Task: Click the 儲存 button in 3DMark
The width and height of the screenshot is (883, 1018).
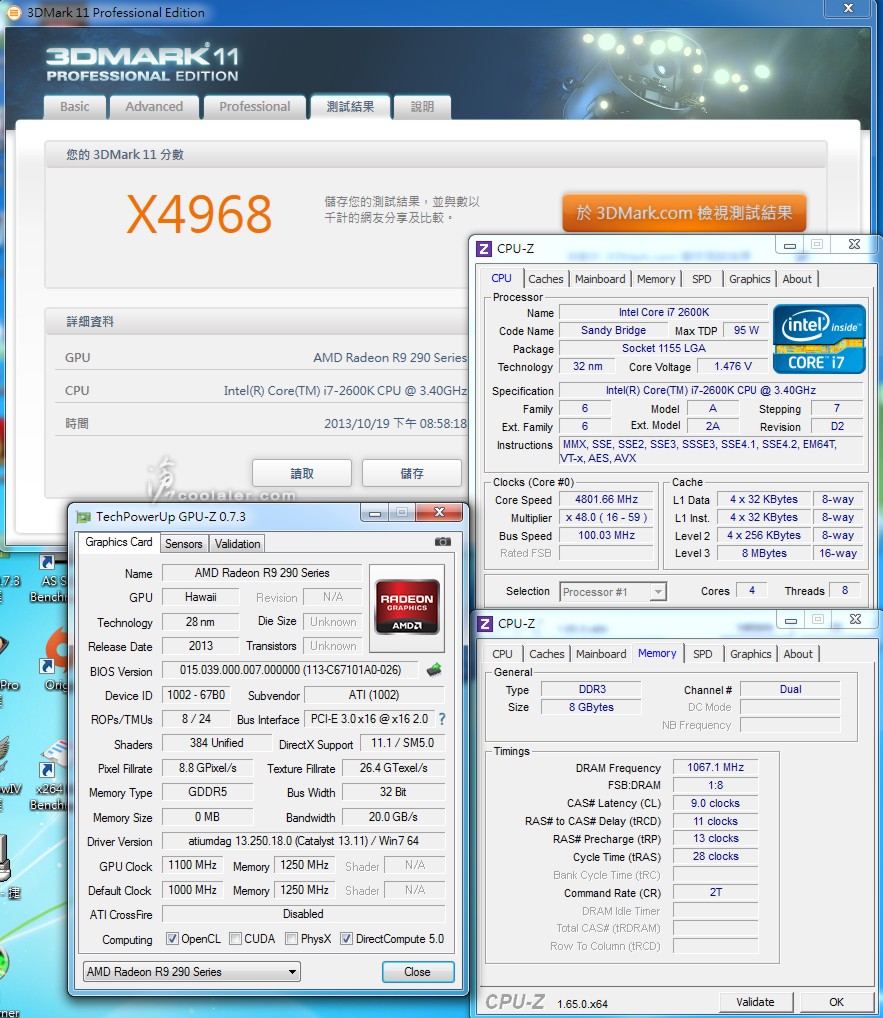Action: pos(412,473)
